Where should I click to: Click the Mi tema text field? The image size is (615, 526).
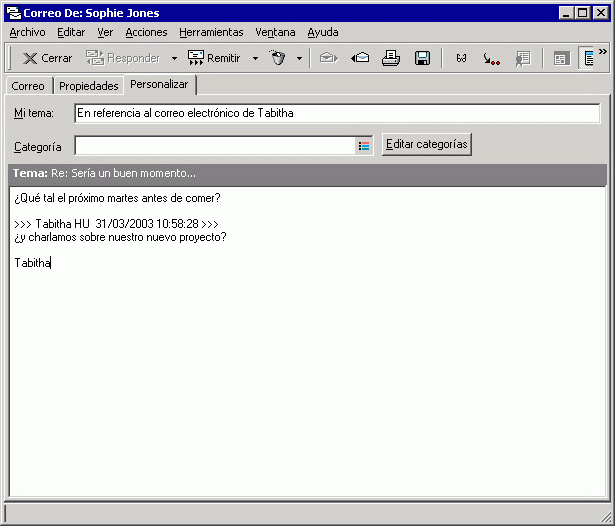pos(337,113)
